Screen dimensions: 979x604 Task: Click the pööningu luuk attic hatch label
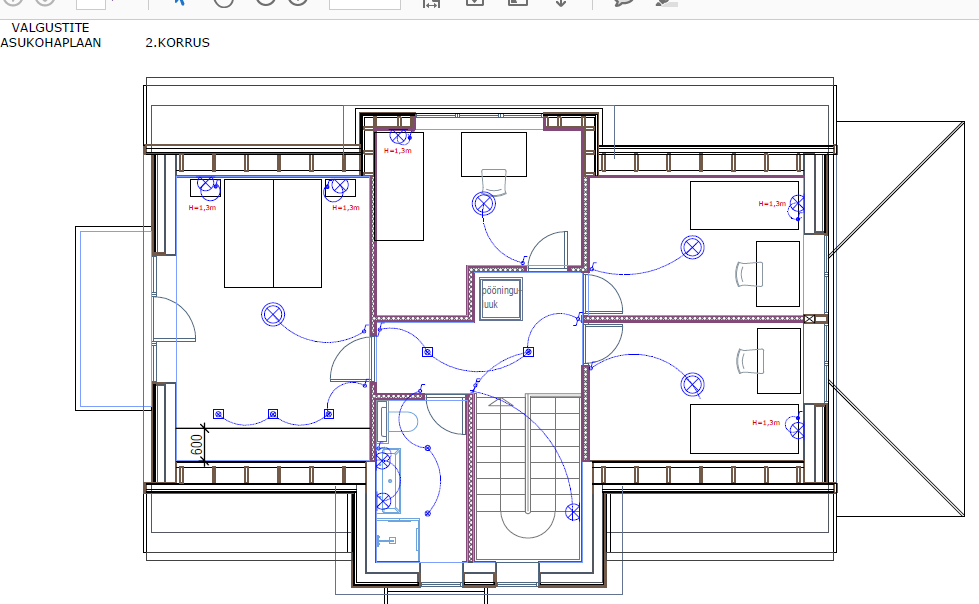click(x=500, y=296)
